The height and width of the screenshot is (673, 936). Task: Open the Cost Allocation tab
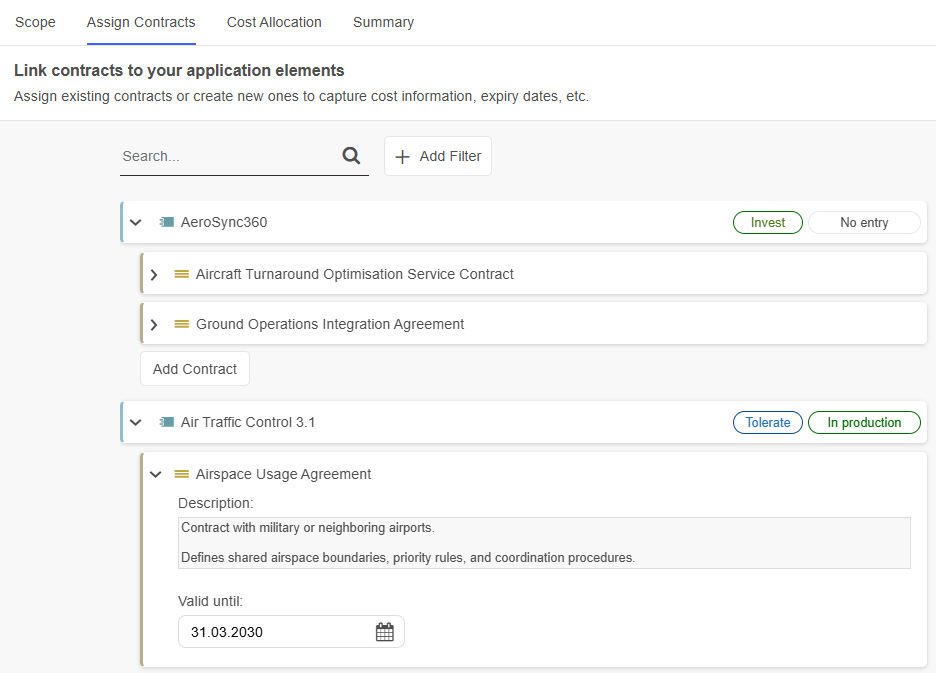(x=274, y=22)
